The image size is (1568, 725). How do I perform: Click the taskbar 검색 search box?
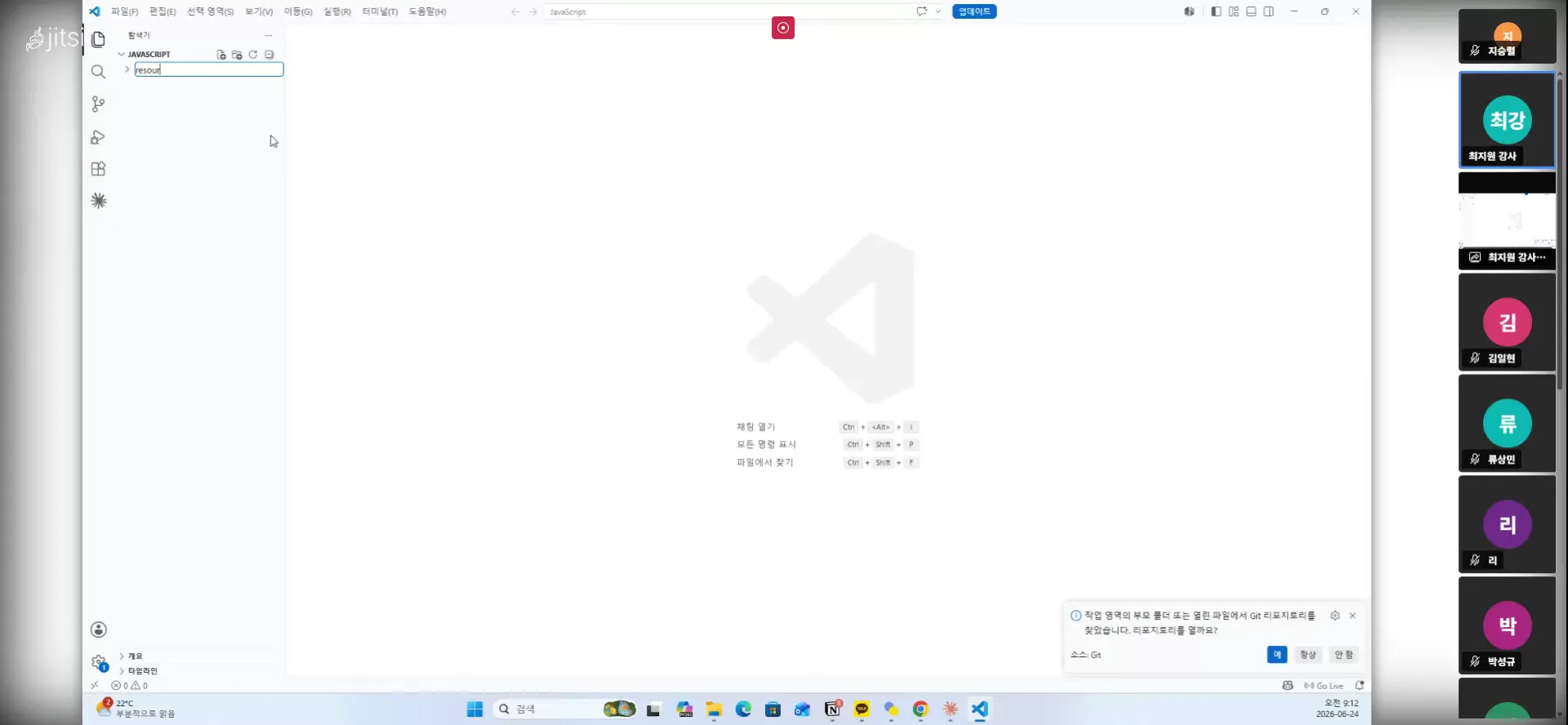[x=565, y=709]
